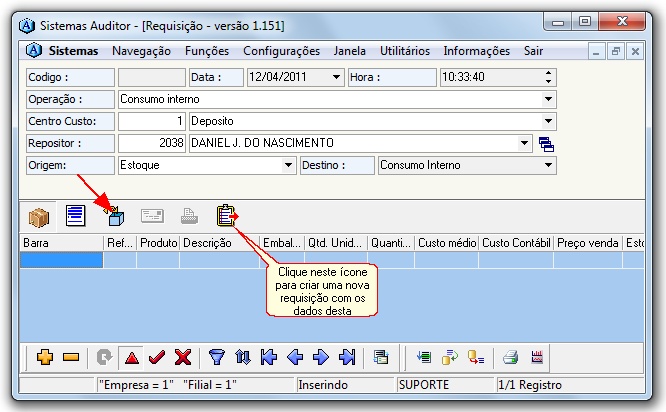Open the Configurações menu
The image size is (666, 412).
pos(281,51)
